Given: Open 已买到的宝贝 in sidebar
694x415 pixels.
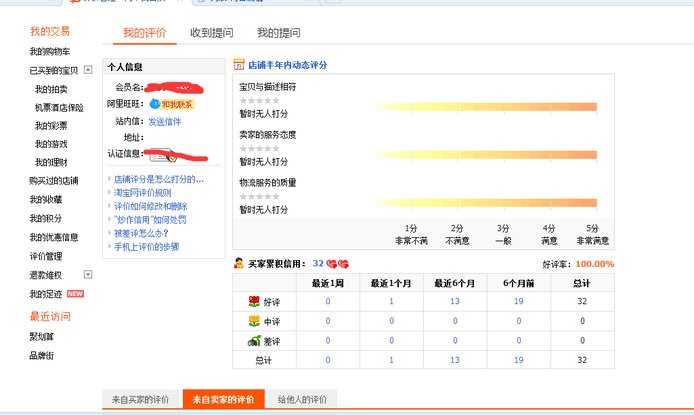Looking at the screenshot, I should 54,70.
